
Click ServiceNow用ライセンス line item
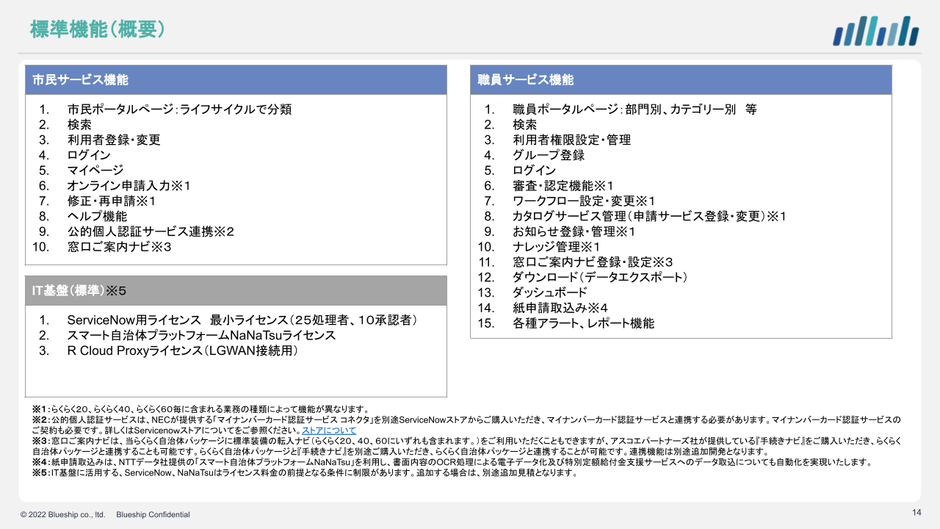[x=242, y=320]
